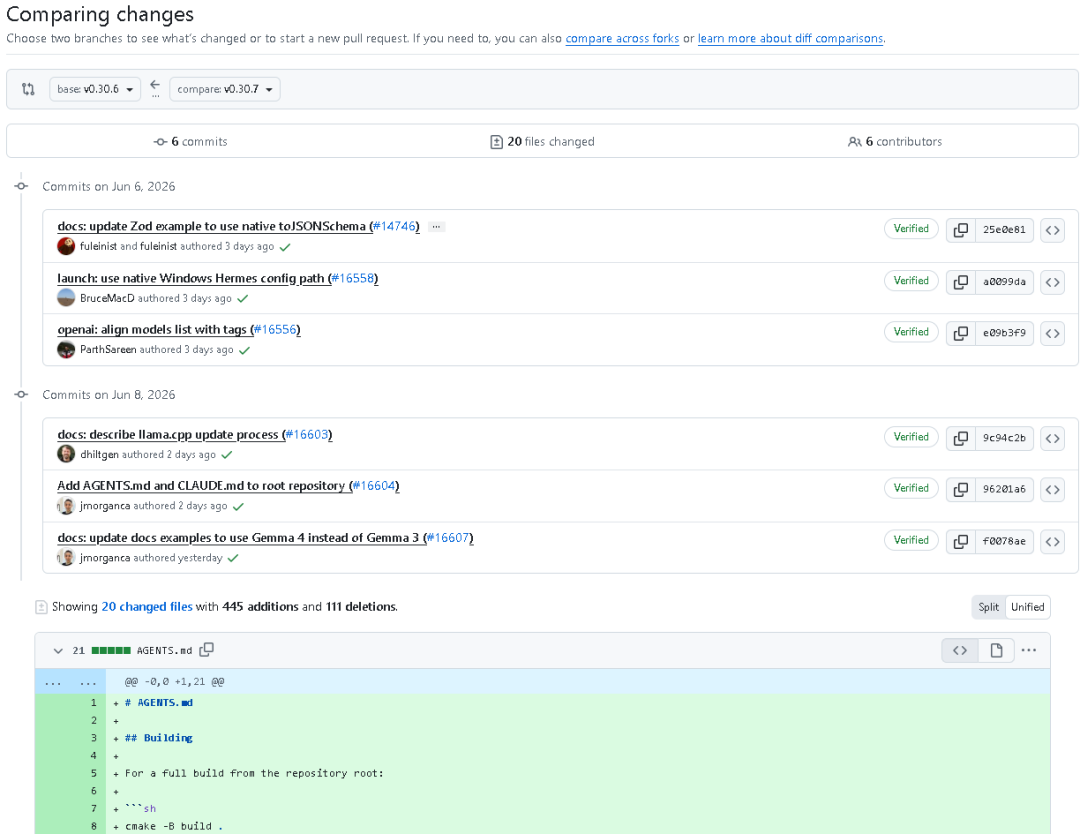Screen dimensions: 1080x834
Task: Open the compare across forks link
Action: [622, 39]
